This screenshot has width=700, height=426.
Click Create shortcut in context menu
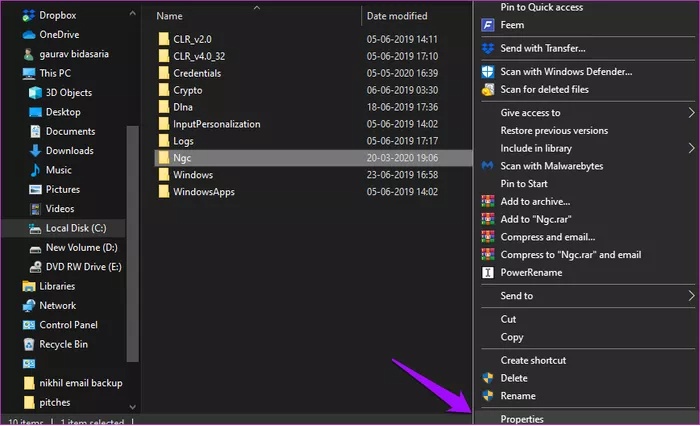click(533, 360)
